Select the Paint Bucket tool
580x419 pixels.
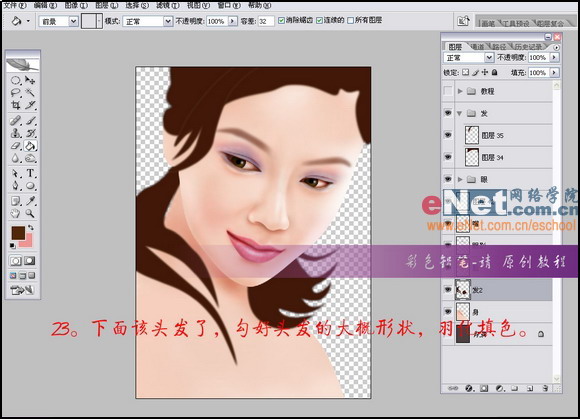point(30,146)
